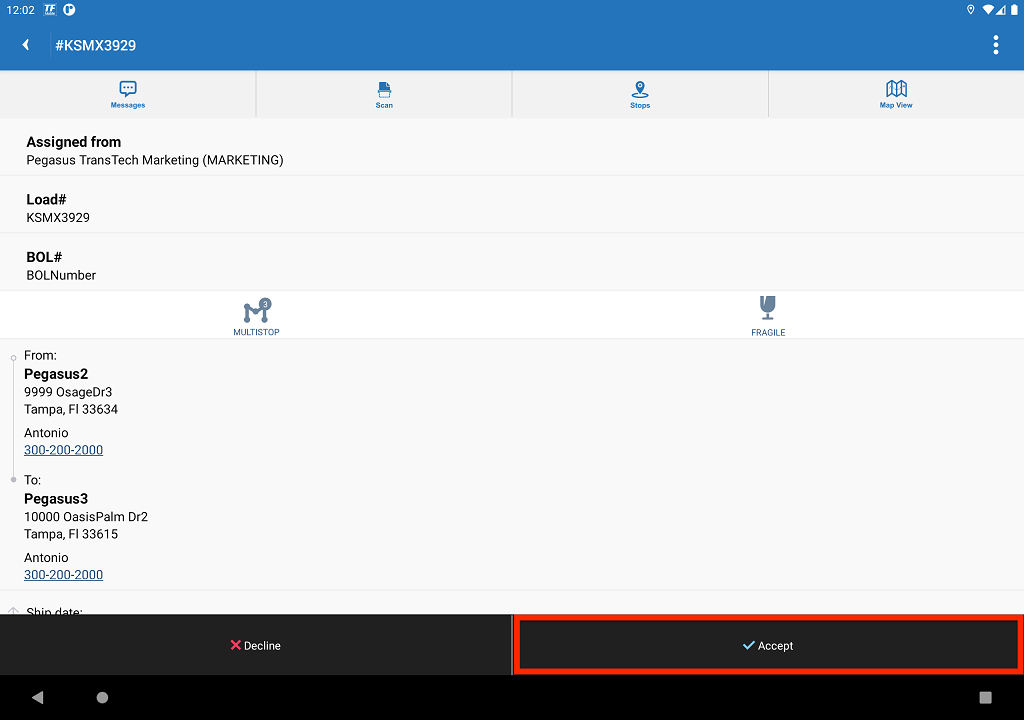The width and height of the screenshot is (1024, 720).
Task: Select contact Antonio under Pegasus3
Action: tap(46, 557)
